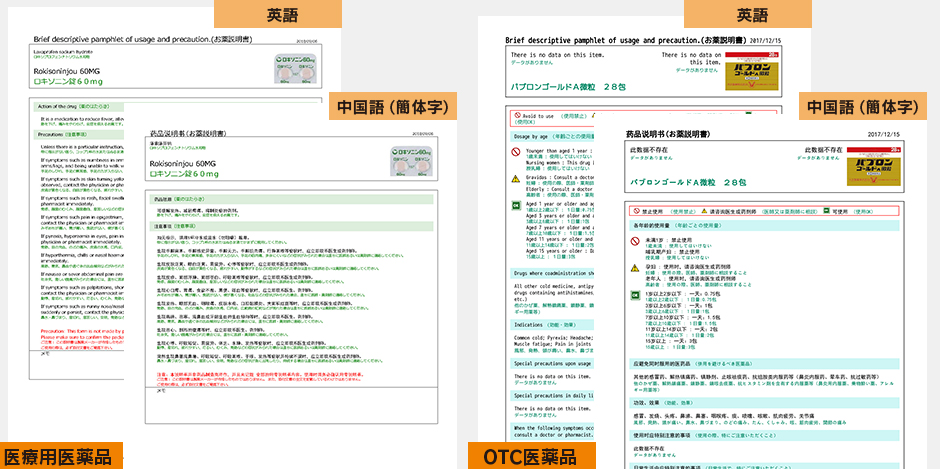Select the 中国語（簡体字）label above the Loxonin Chinese sheet
This screenshot has height=469, width=940.
pos(393,107)
